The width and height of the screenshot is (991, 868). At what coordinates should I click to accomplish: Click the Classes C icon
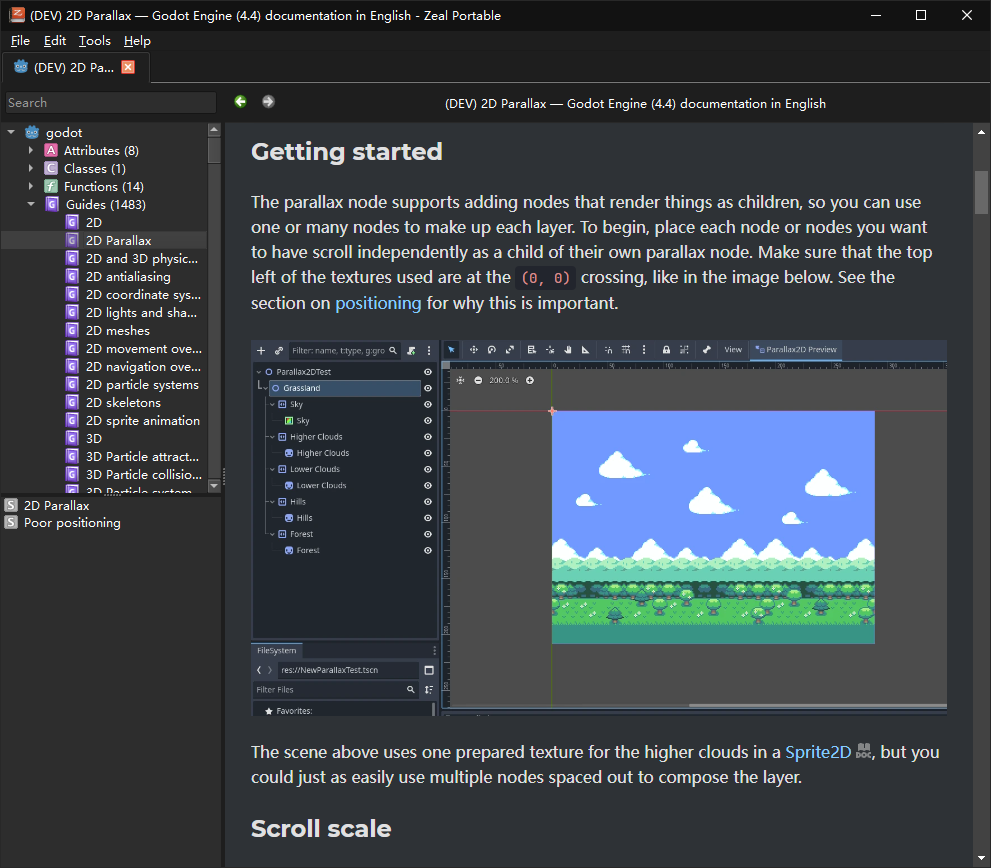[x=51, y=168]
